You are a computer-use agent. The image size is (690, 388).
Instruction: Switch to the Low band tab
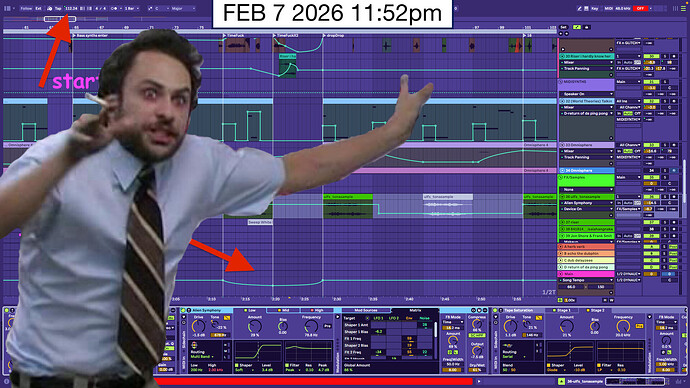point(250,310)
